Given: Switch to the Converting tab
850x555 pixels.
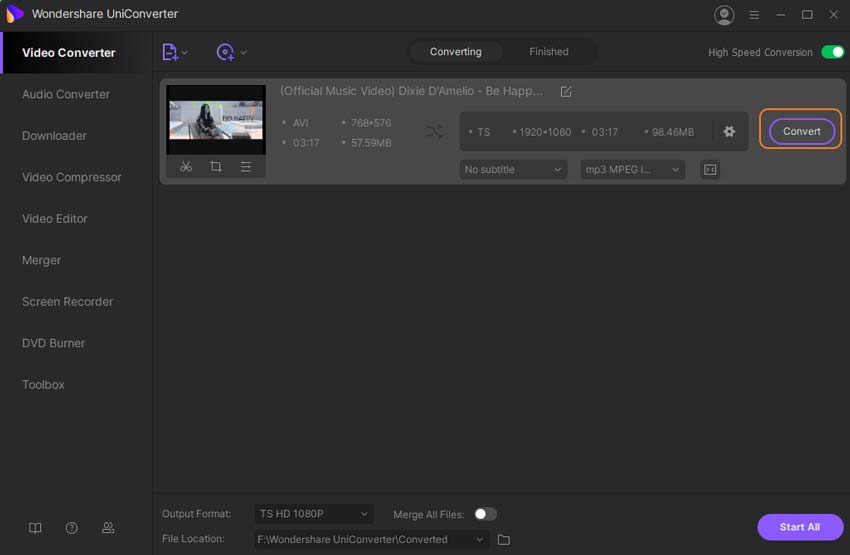Looking at the screenshot, I should tap(455, 52).
